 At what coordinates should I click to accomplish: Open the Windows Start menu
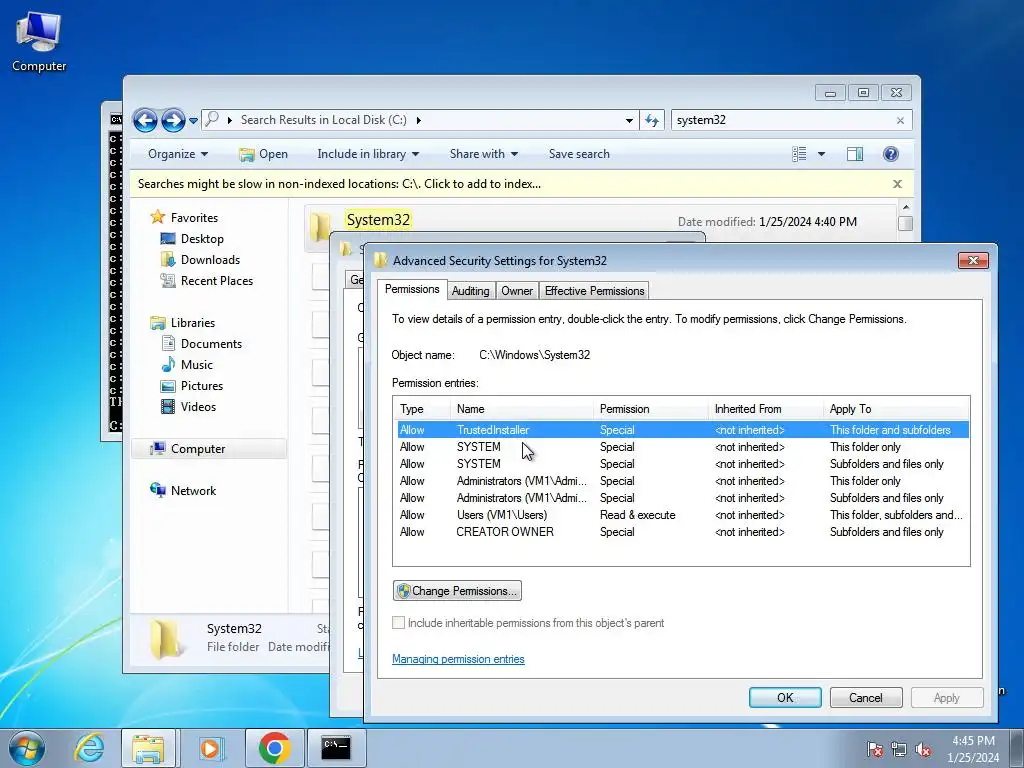[x=26, y=748]
